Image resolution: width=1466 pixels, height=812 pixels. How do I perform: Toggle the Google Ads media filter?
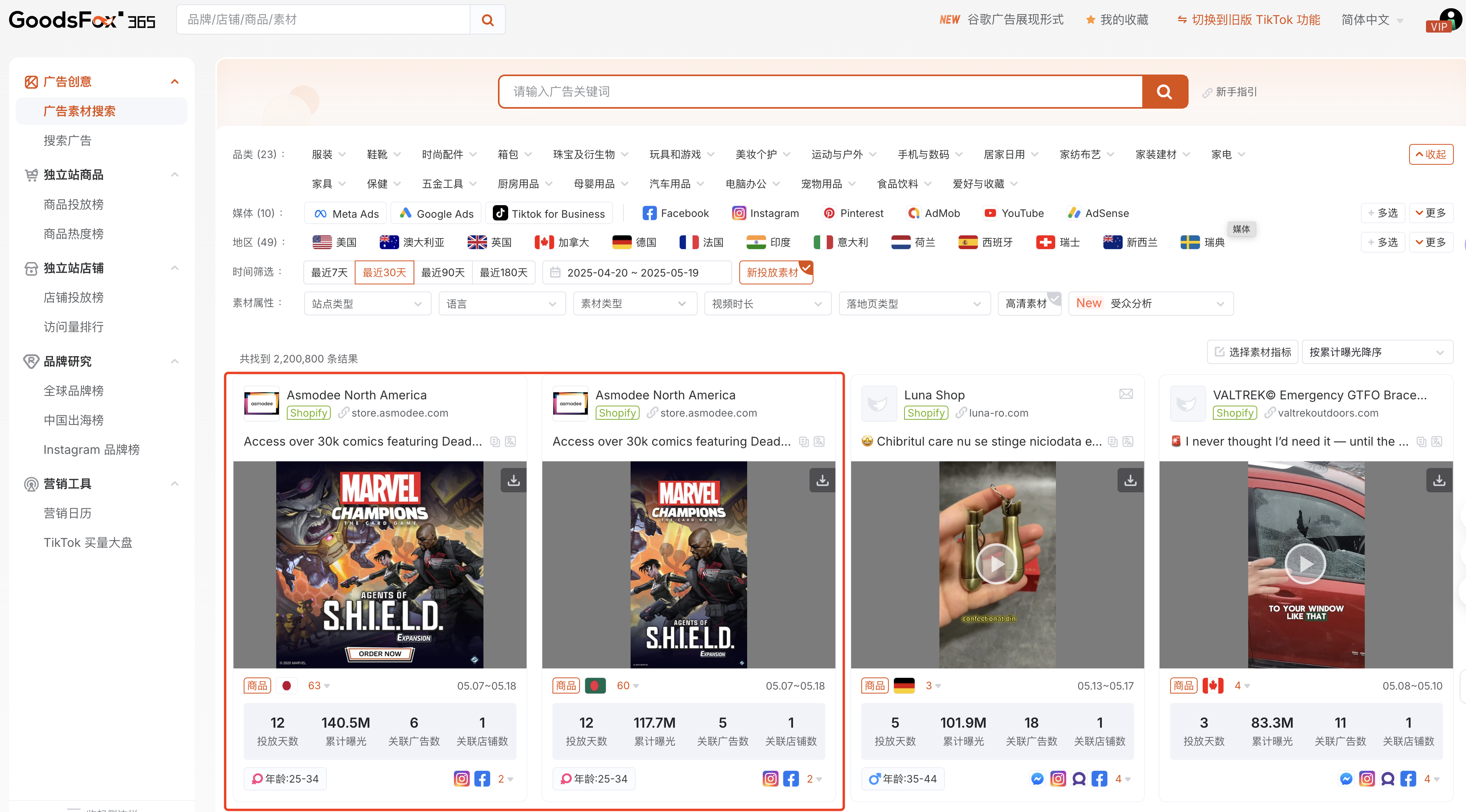pos(436,213)
